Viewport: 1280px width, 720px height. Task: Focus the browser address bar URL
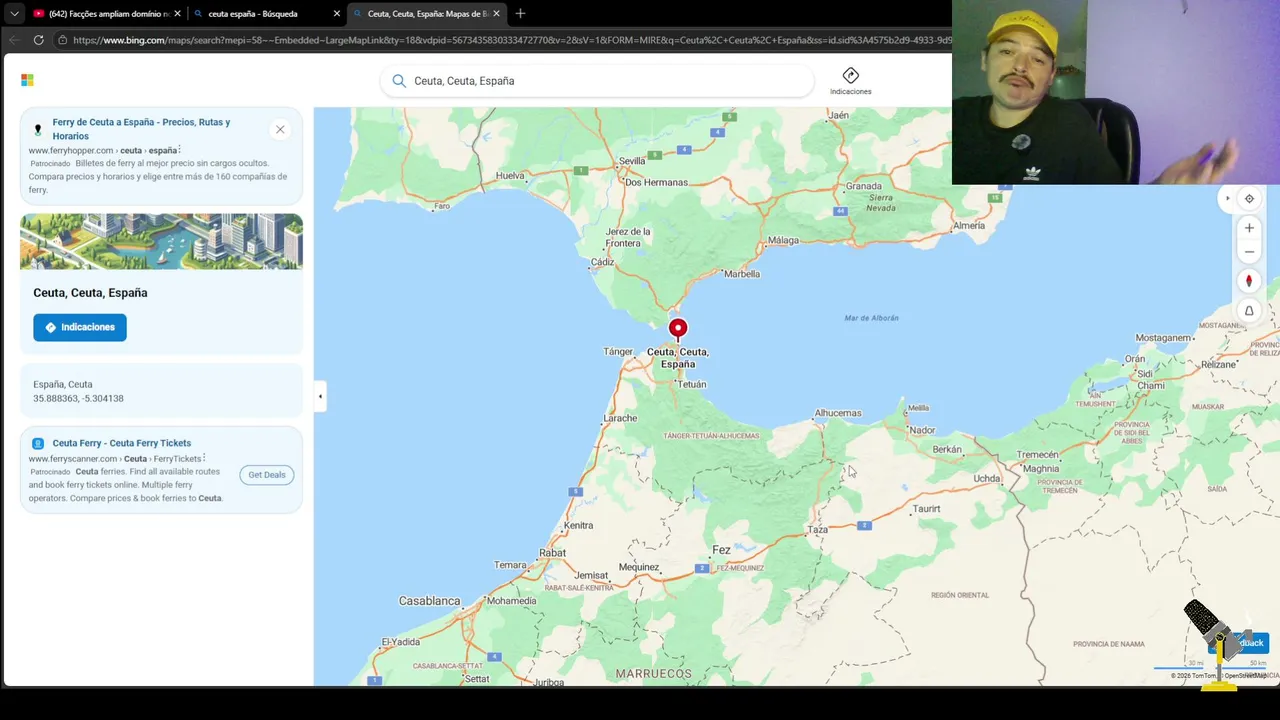point(512,40)
